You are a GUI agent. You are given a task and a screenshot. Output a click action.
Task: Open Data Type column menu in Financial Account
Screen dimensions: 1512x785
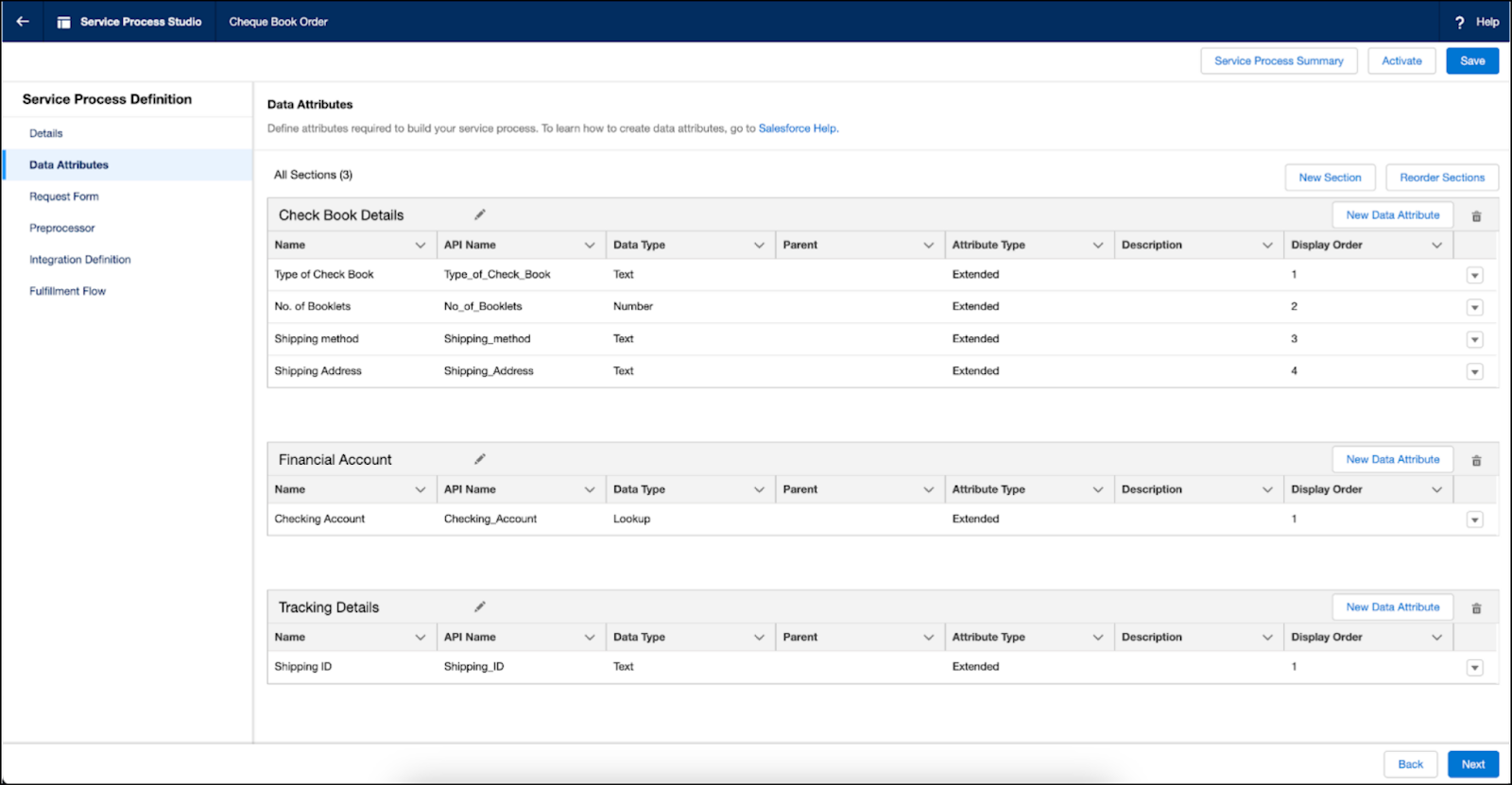point(759,489)
